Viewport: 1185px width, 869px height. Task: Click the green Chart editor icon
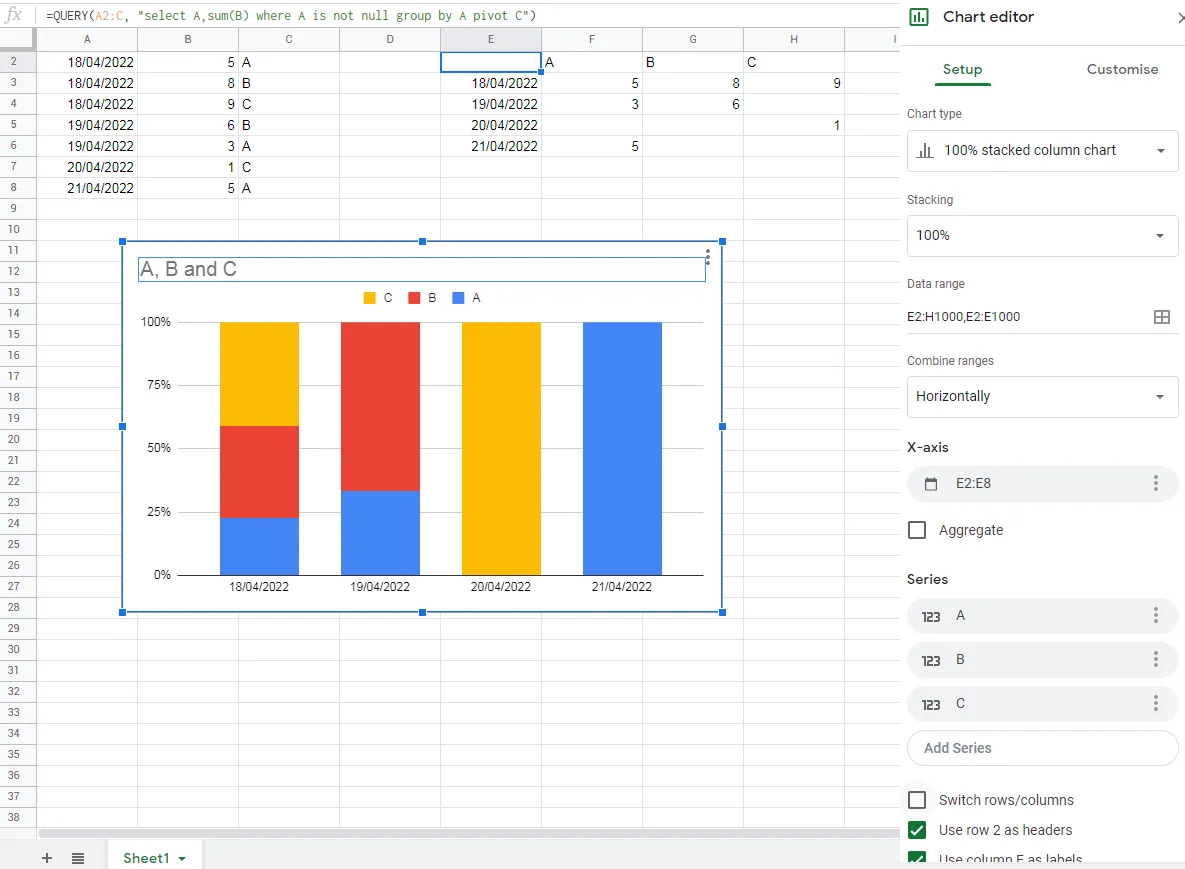pos(919,17)
